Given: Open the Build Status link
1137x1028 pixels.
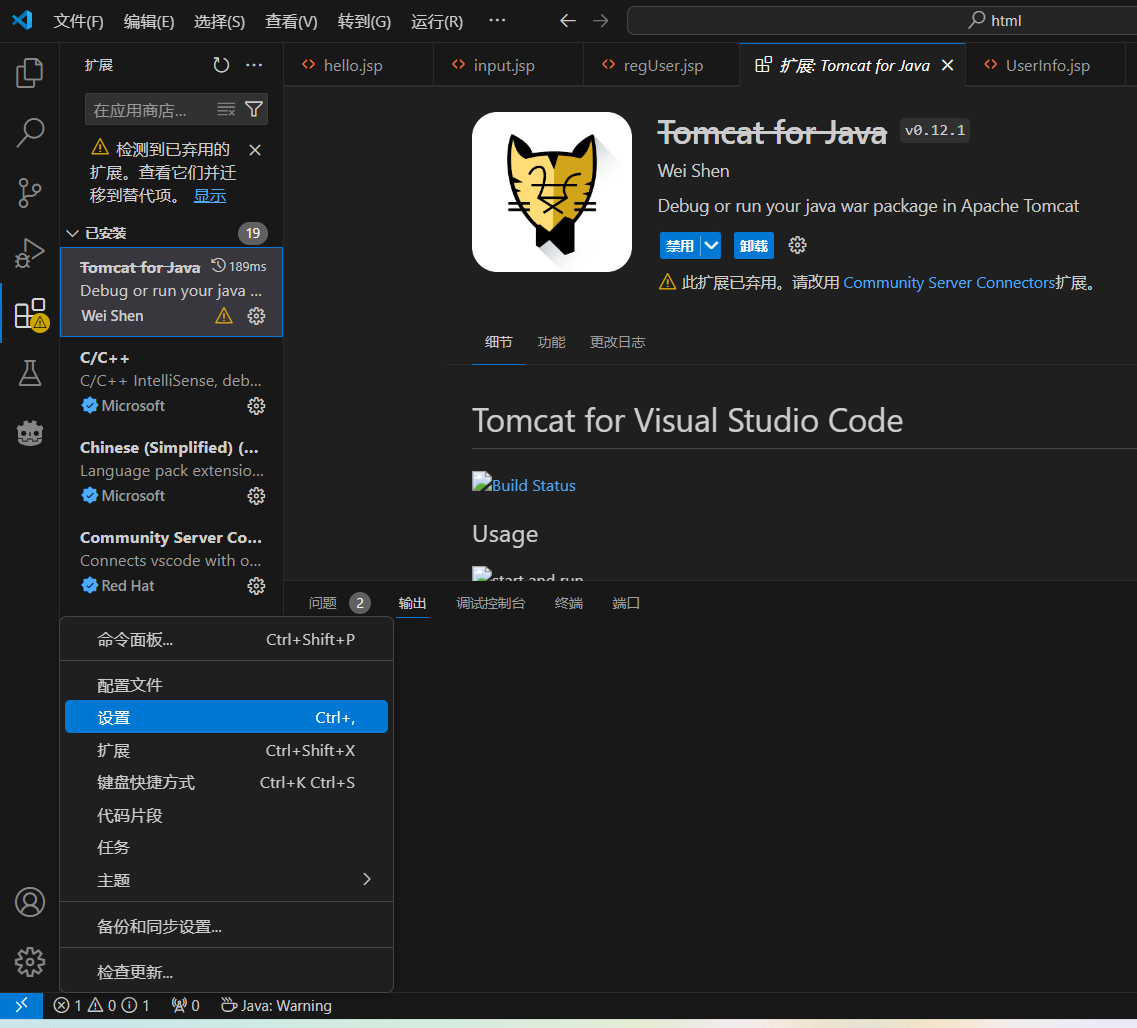Looking at the screenshot, I should click(x=524, y=484).
